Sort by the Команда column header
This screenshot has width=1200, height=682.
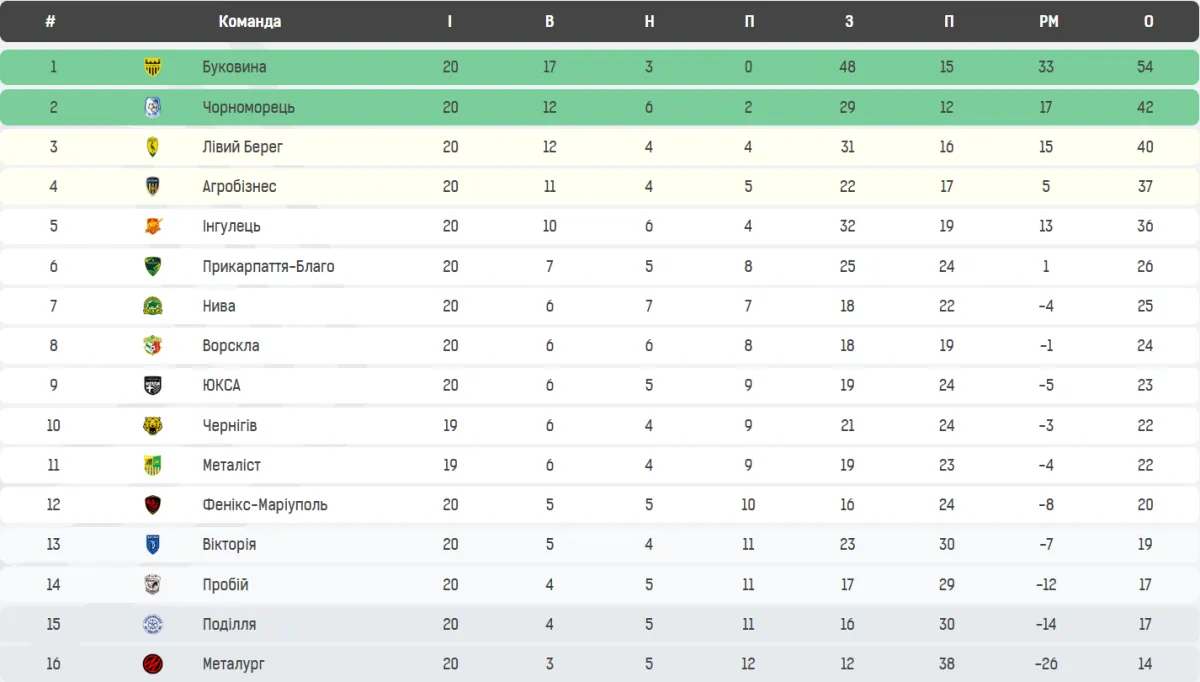click(x=249, y=22)
